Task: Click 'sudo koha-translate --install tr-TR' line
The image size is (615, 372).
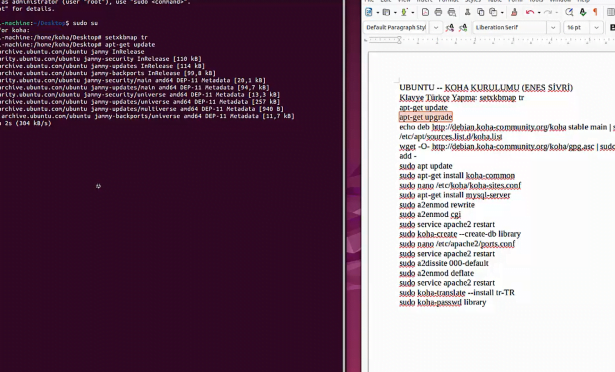Action: 457,292
